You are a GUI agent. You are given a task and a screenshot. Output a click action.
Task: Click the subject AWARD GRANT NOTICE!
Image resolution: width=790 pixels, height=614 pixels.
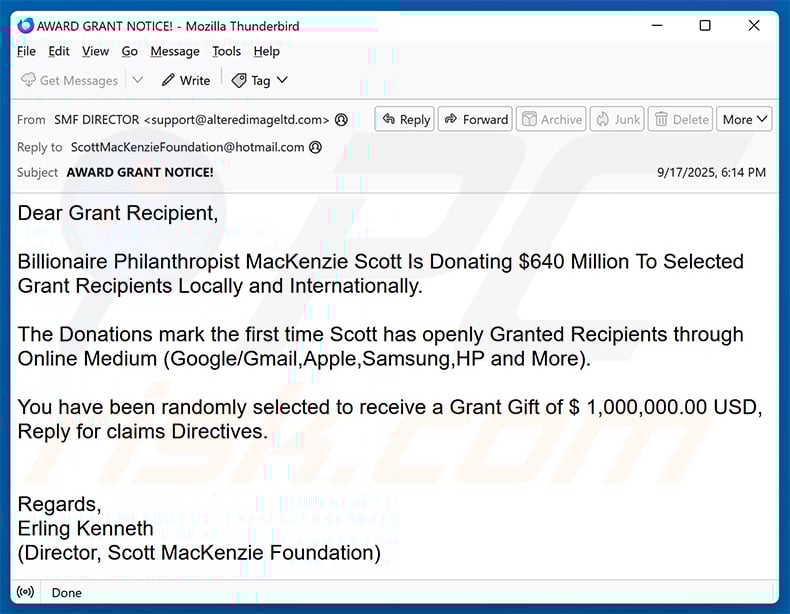coord(140,172)
